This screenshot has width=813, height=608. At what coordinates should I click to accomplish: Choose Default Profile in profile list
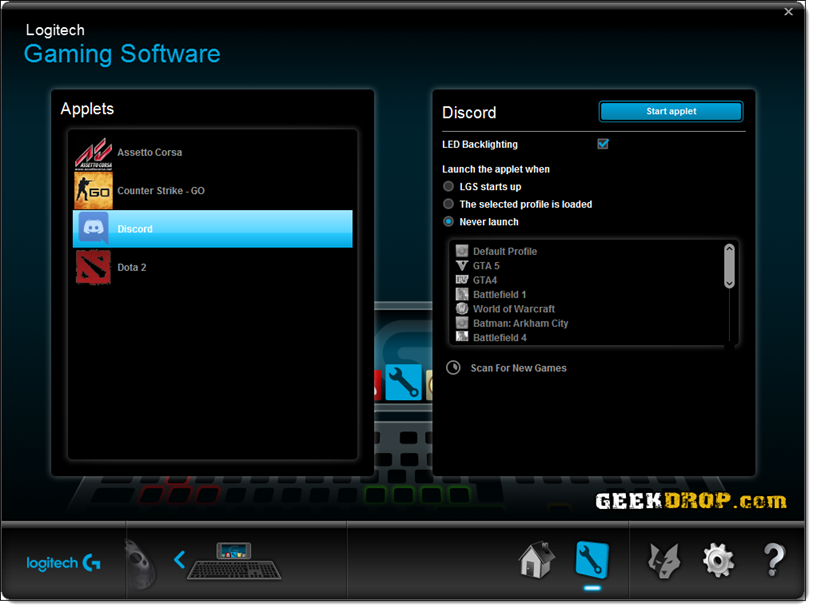(504, 251)
